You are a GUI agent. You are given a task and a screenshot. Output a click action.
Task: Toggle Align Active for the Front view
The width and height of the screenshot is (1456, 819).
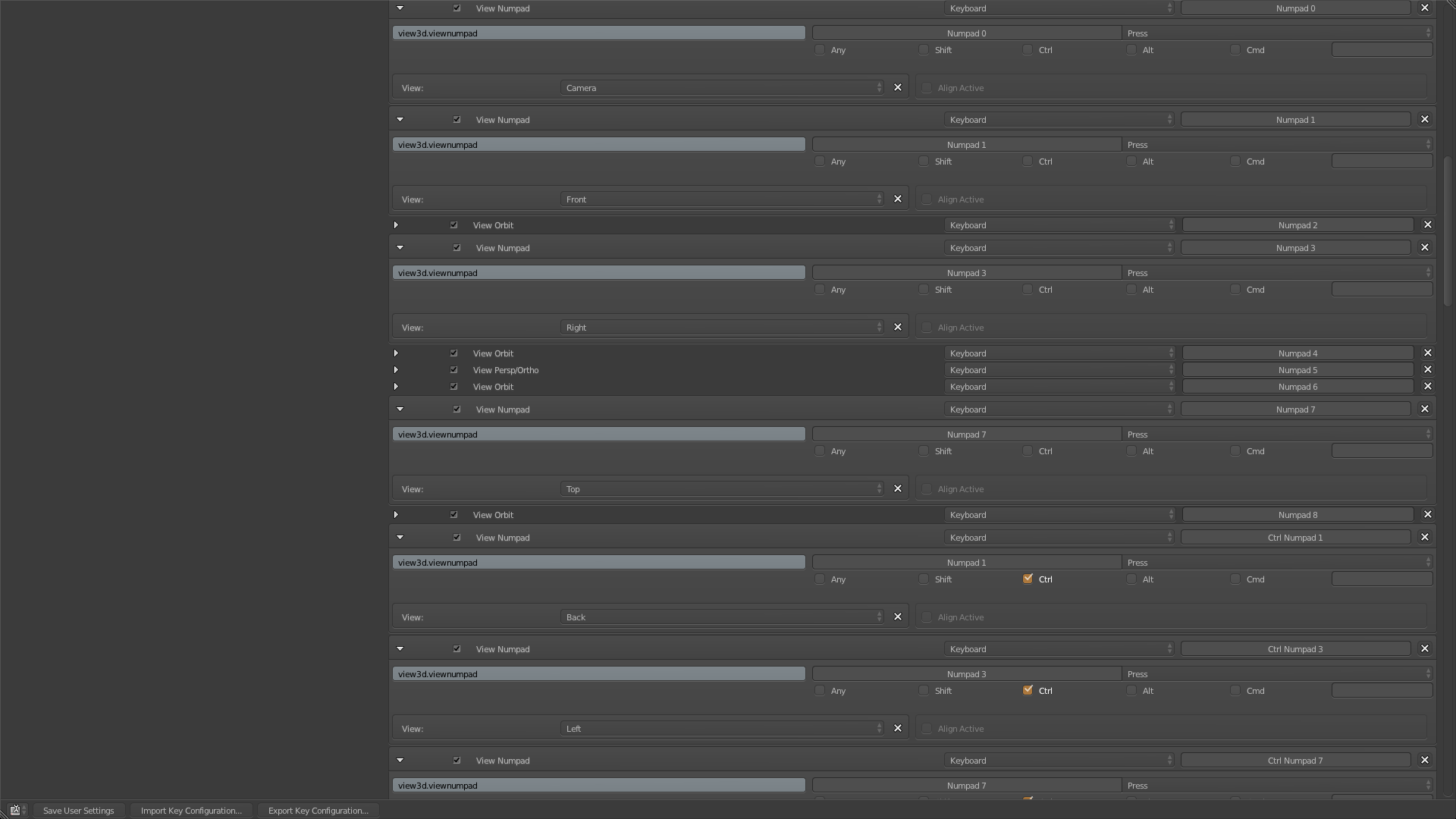click(x=926, y=199)
